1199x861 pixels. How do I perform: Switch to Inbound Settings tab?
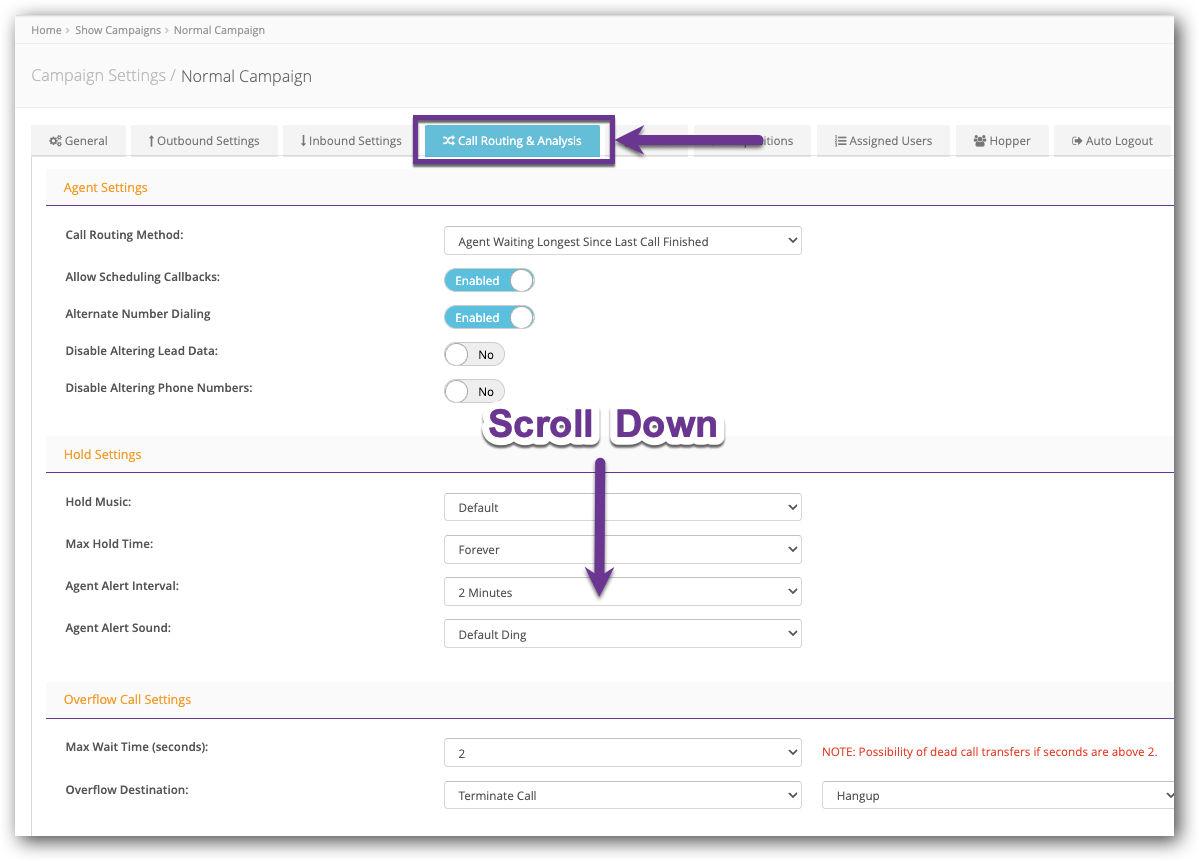(x=351, y=141)
